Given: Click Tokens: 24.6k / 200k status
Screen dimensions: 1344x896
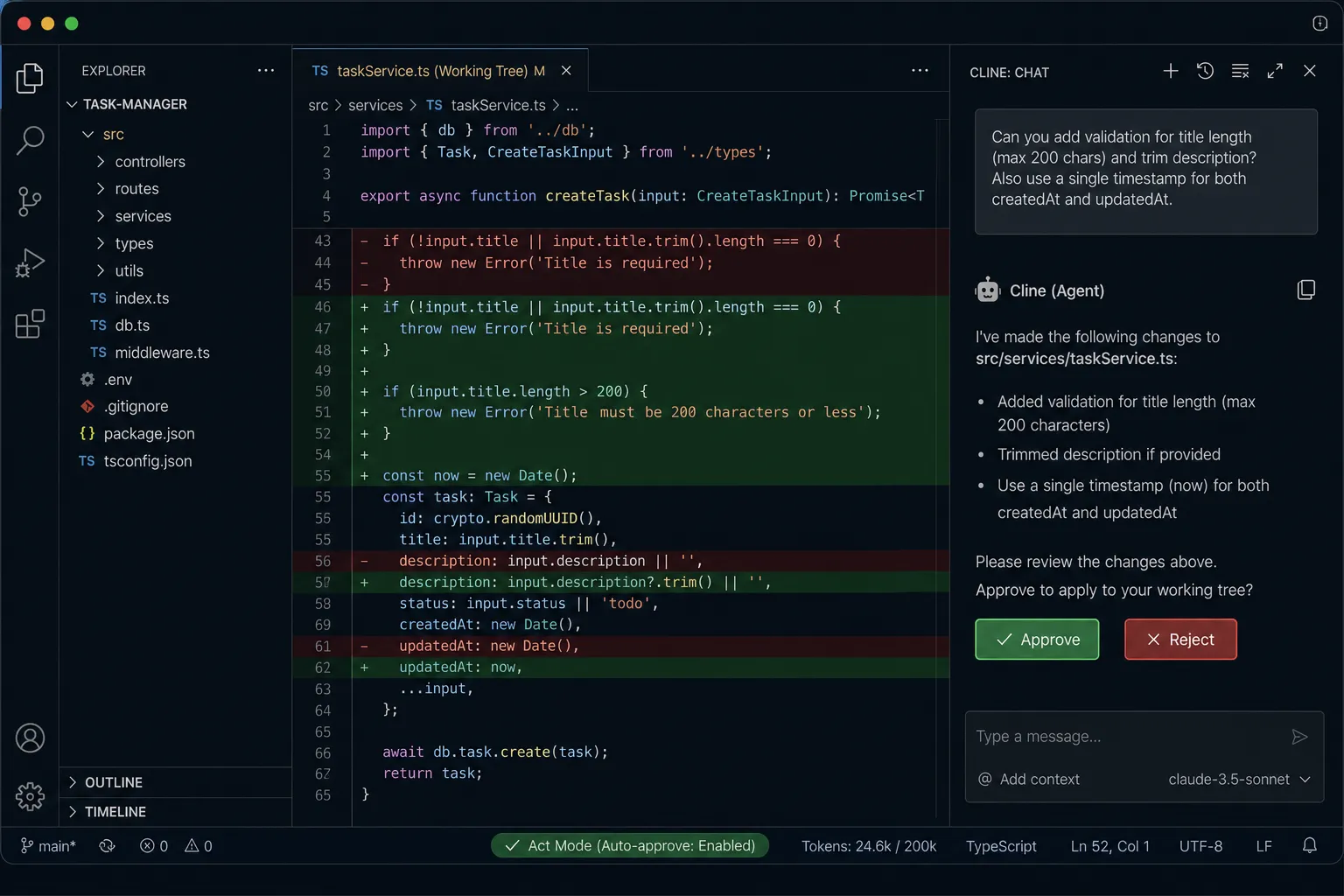Looking at the screenshot, I should (x=869, y=846).
